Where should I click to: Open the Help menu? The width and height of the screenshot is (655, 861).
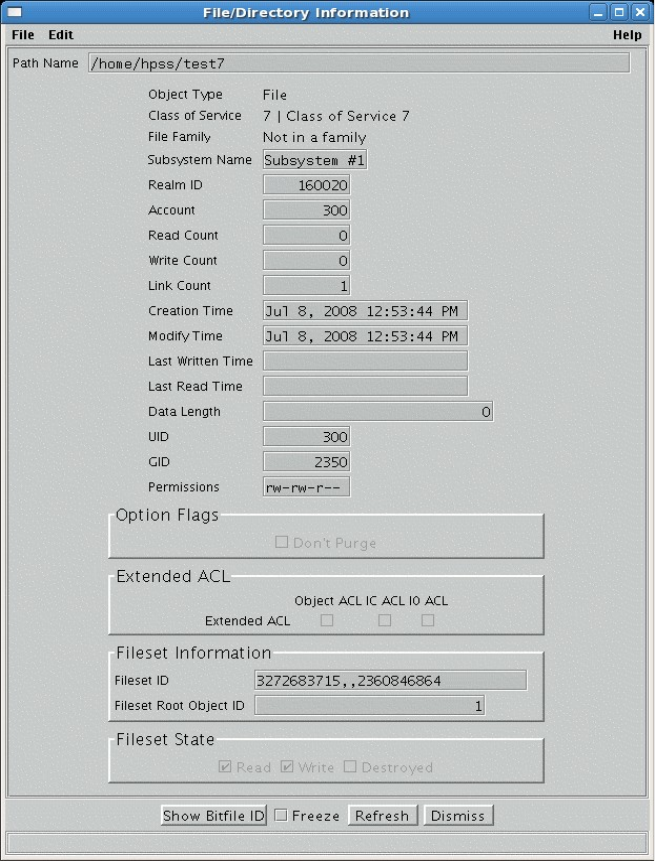coord(627,35)
